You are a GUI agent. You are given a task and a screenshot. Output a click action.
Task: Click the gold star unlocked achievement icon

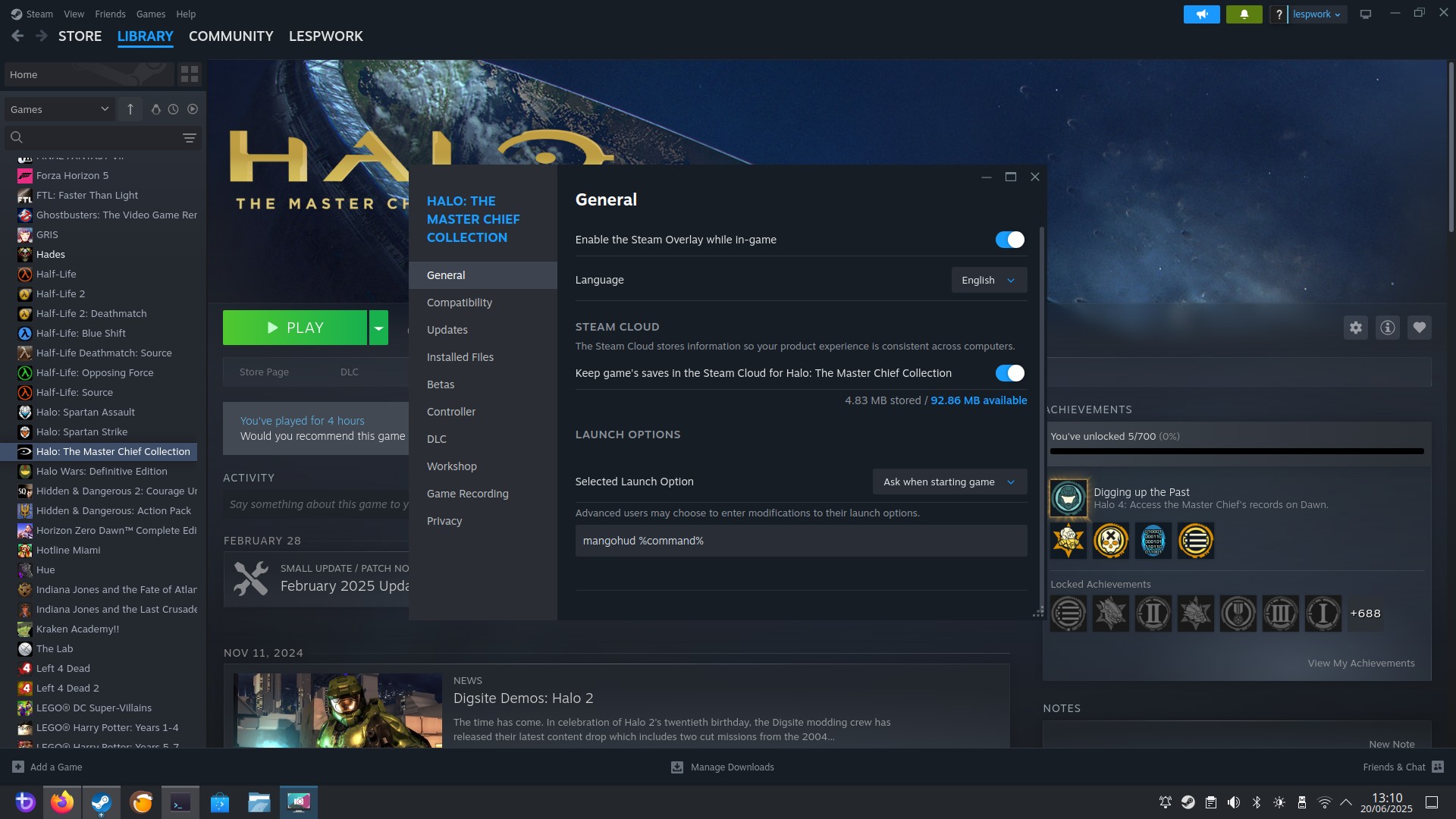click(x=1068, y=541)
